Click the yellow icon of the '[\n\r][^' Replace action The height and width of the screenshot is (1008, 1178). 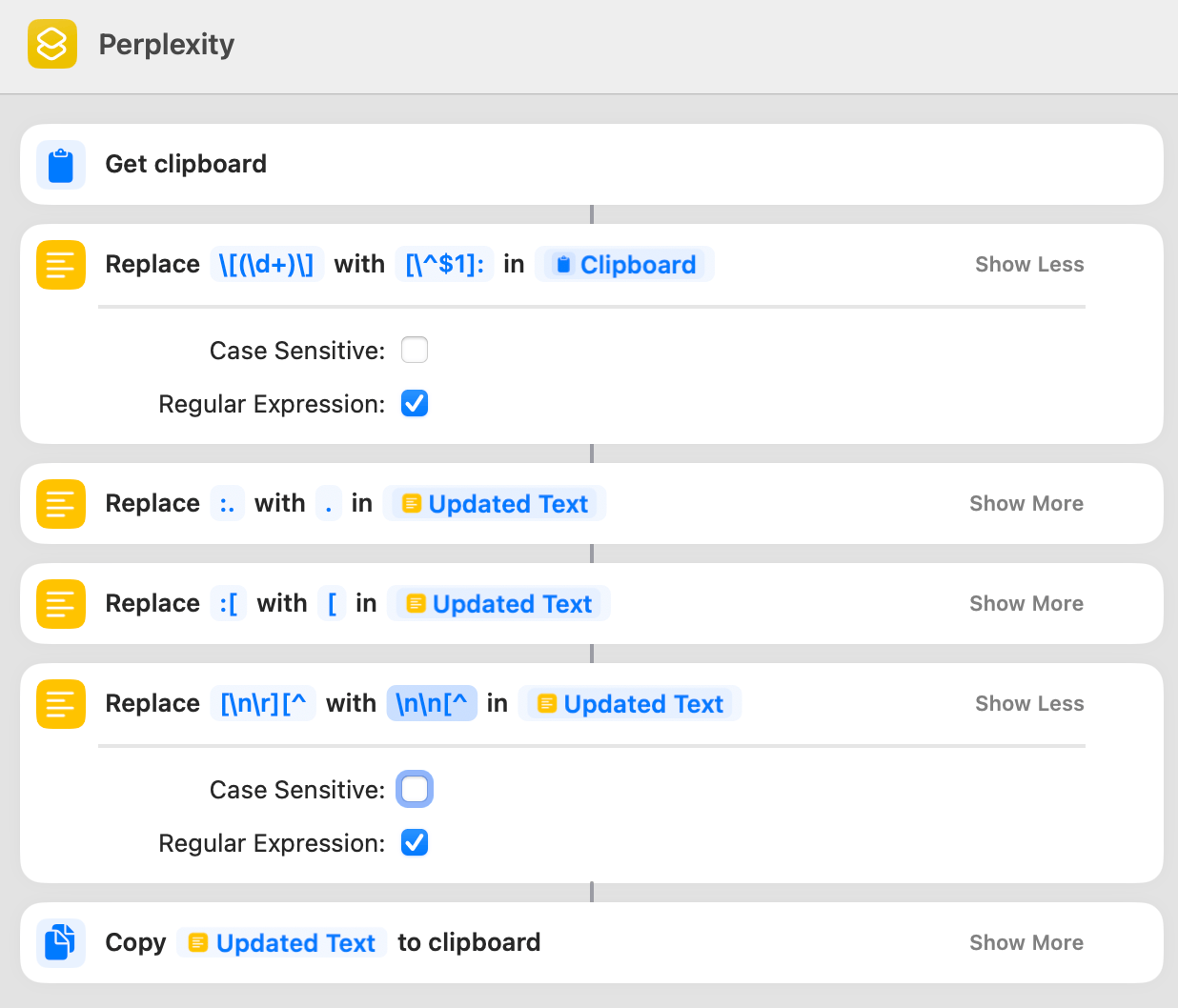(61, 703)
